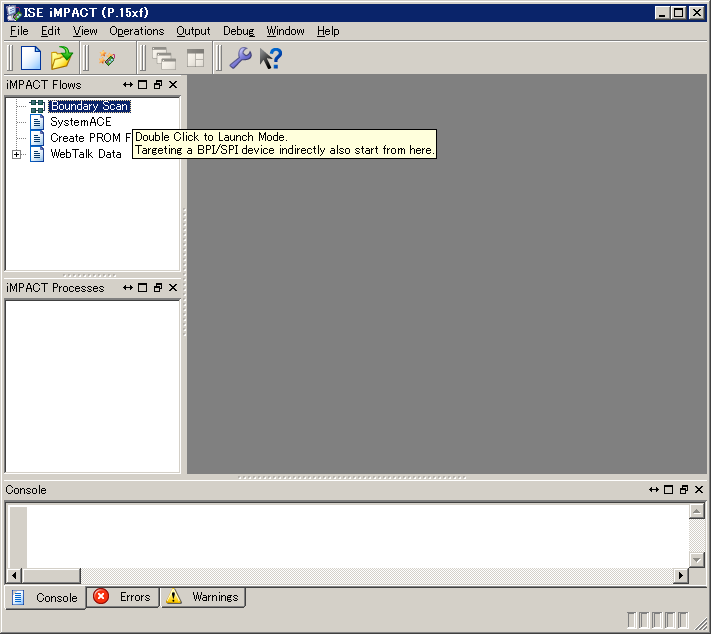Click inside the Console output area
711x634 pixels.
358,536
